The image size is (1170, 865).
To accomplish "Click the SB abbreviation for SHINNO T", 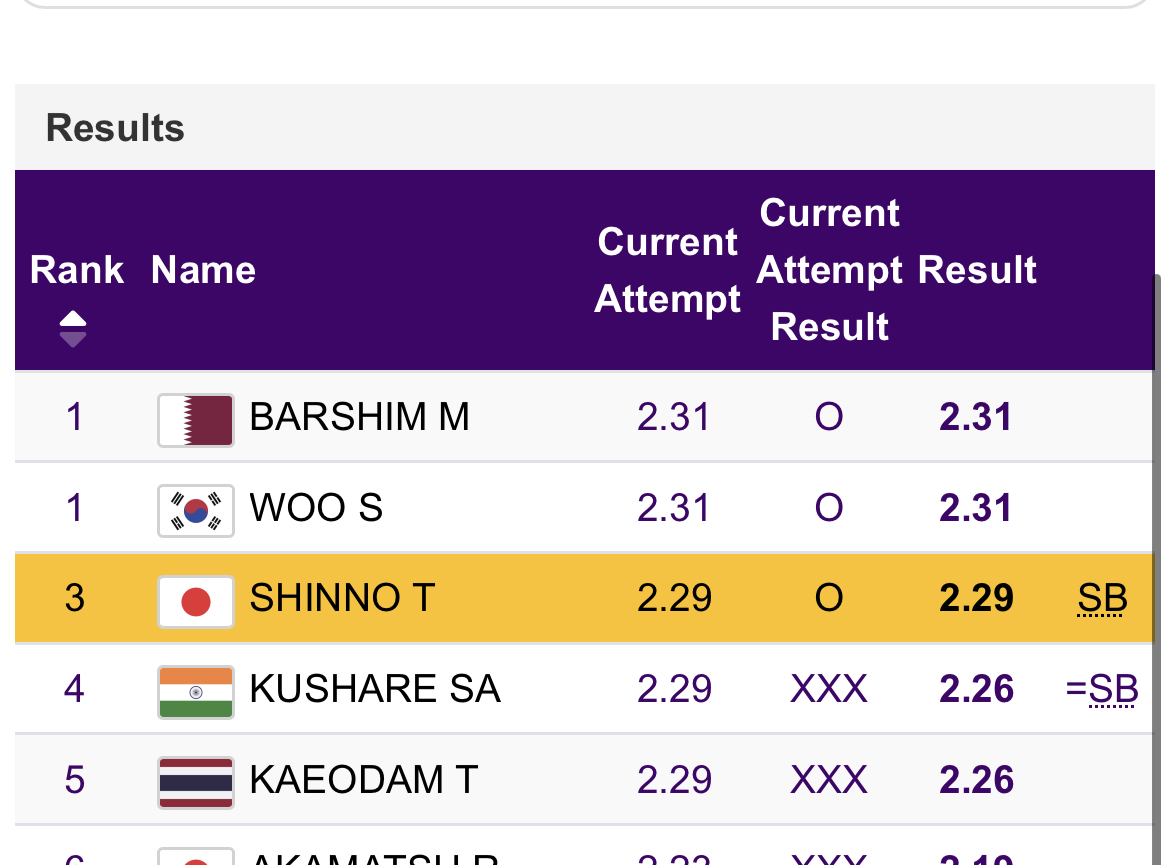I will 1102,599.
